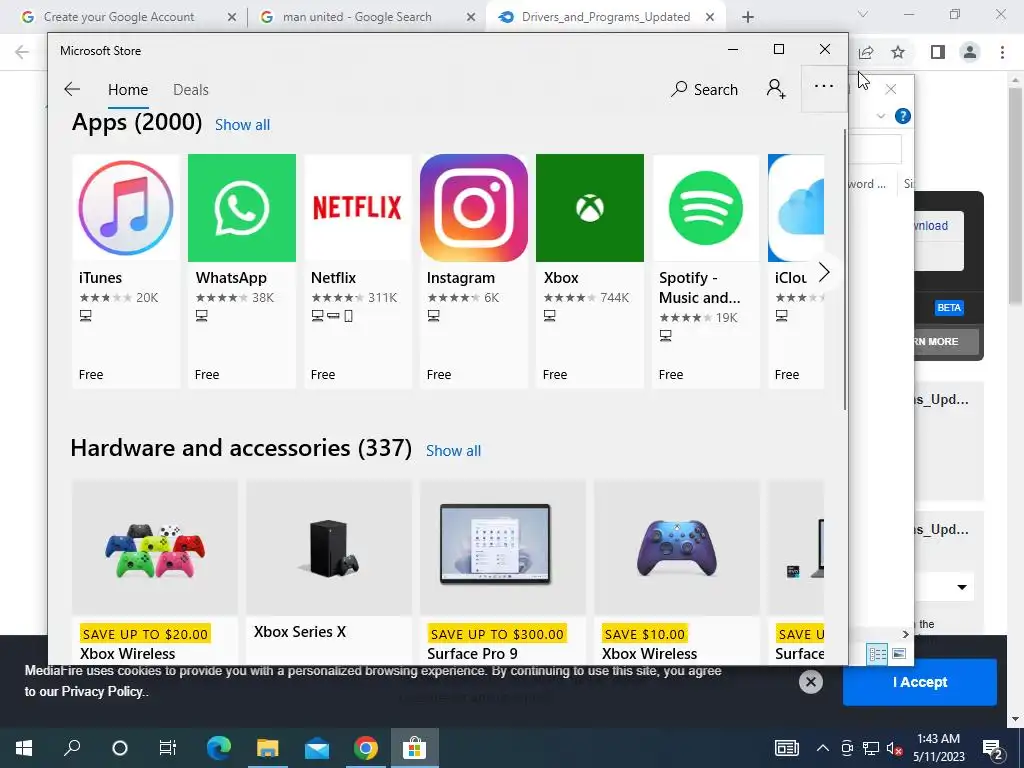Open the iCloud app tile

(x=796, y=271)
